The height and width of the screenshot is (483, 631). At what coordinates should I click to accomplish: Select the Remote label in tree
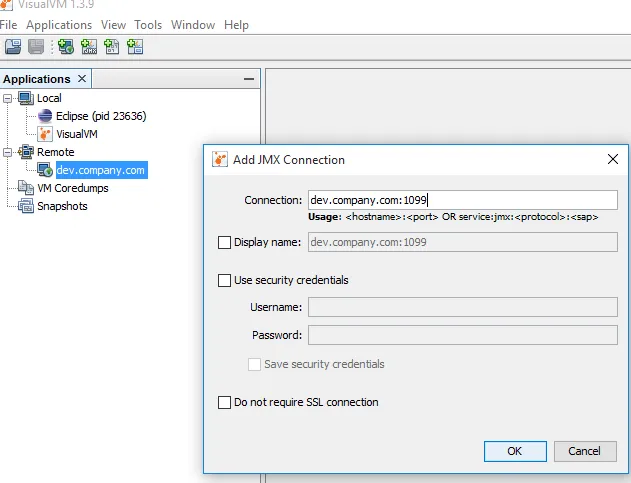(56, 152)
